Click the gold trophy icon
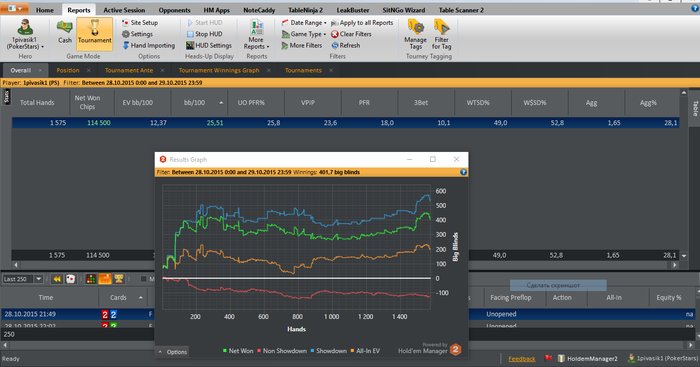 tap(119, 279)
